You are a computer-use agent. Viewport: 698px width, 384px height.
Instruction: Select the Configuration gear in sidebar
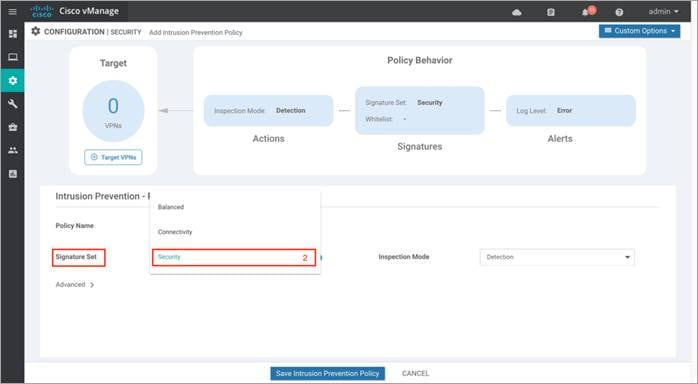pyautogui.click(x=12, y=81)
